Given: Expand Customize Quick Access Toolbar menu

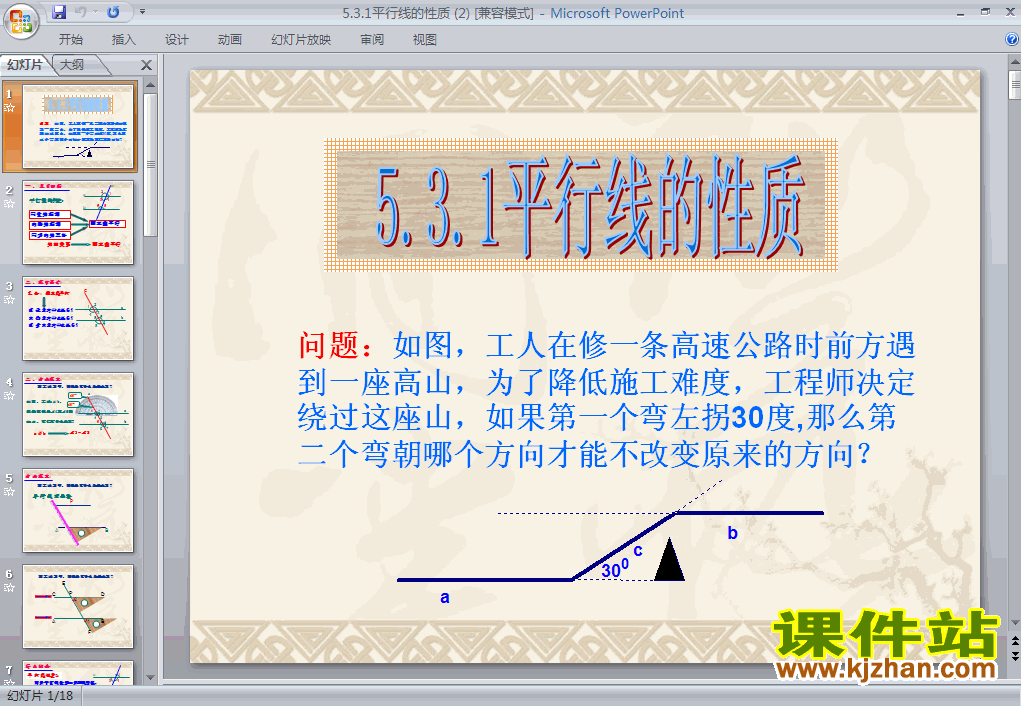Looking at the screenshot, I should 143,12.
